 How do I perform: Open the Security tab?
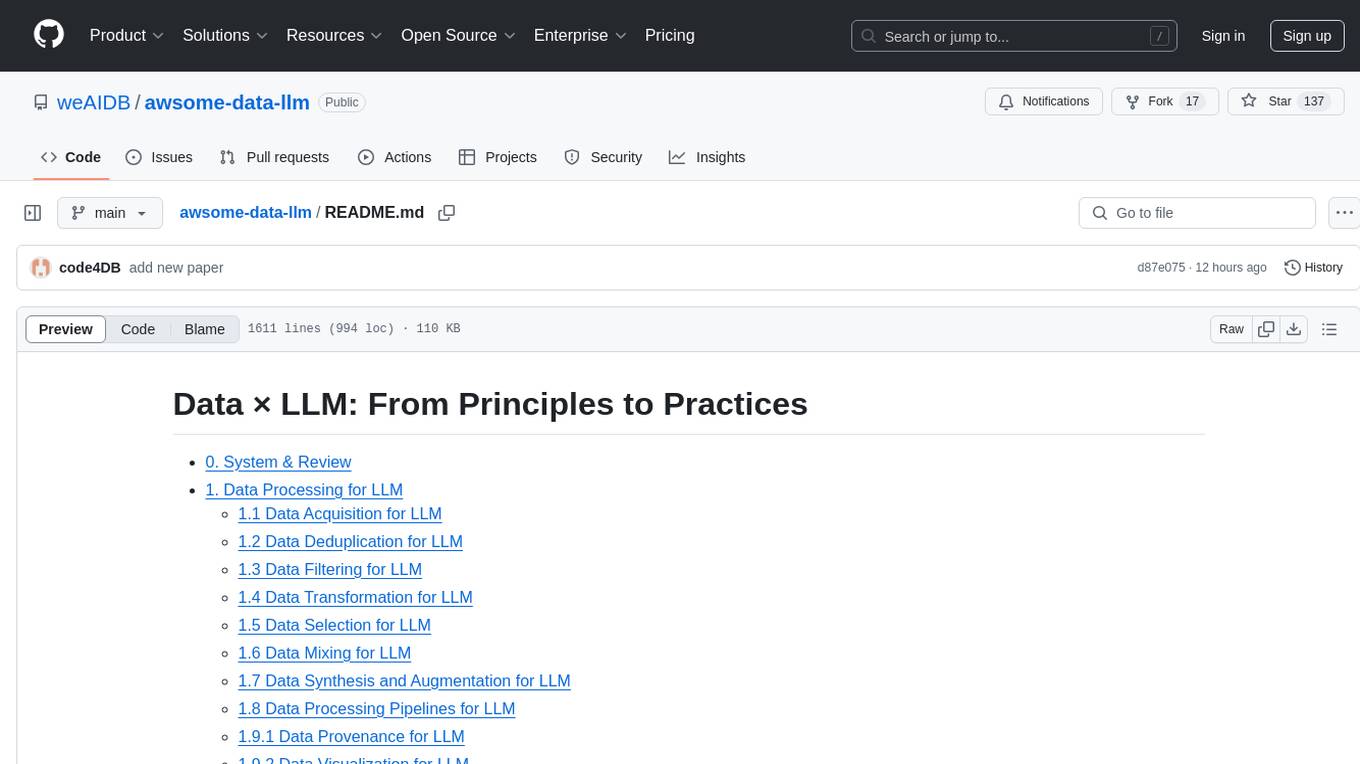pos(603,157)
